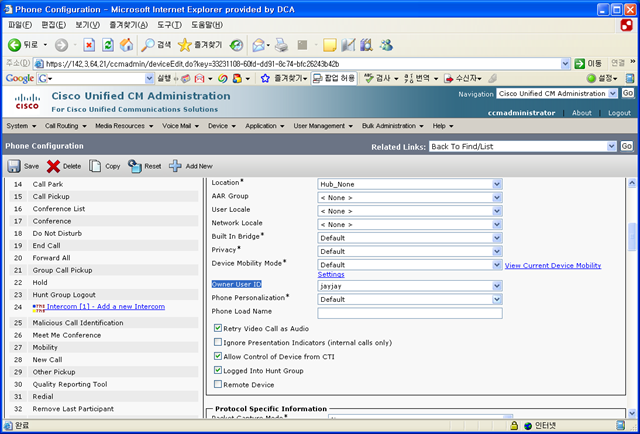Click the Phone Load Name input field
Screen dimensions: 640x434
click(410, 313)
